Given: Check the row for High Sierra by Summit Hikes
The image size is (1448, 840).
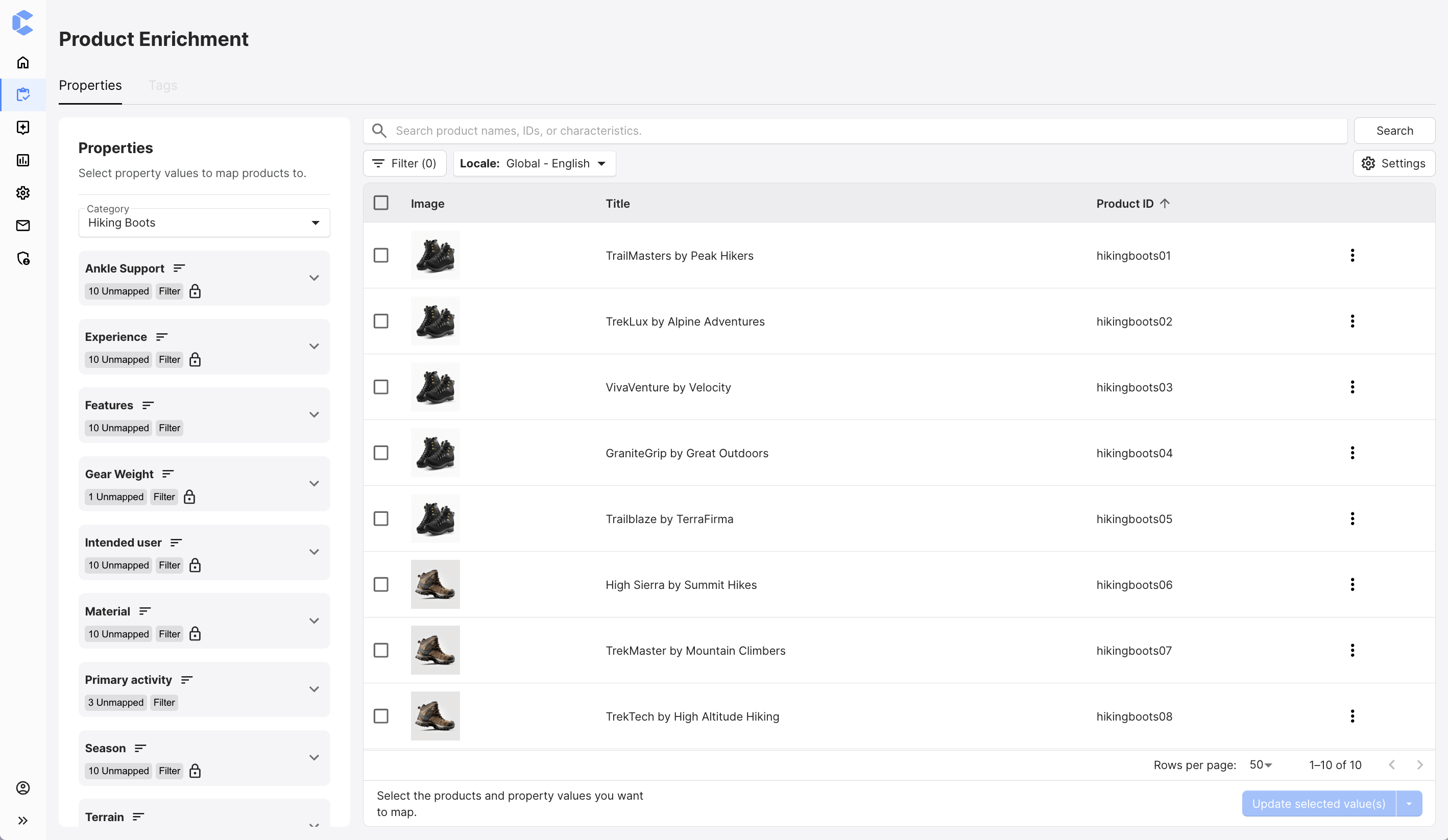Looking at the screenshot, I should (381, 584).
